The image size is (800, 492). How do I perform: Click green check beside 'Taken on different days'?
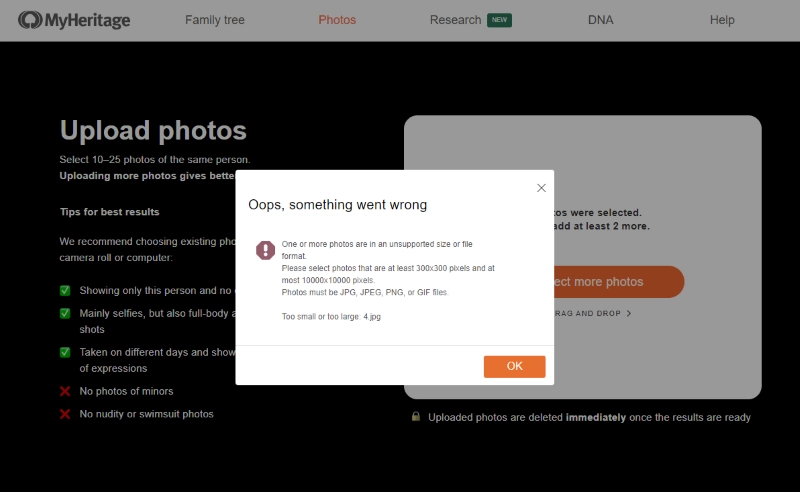[x=65, y=353]
